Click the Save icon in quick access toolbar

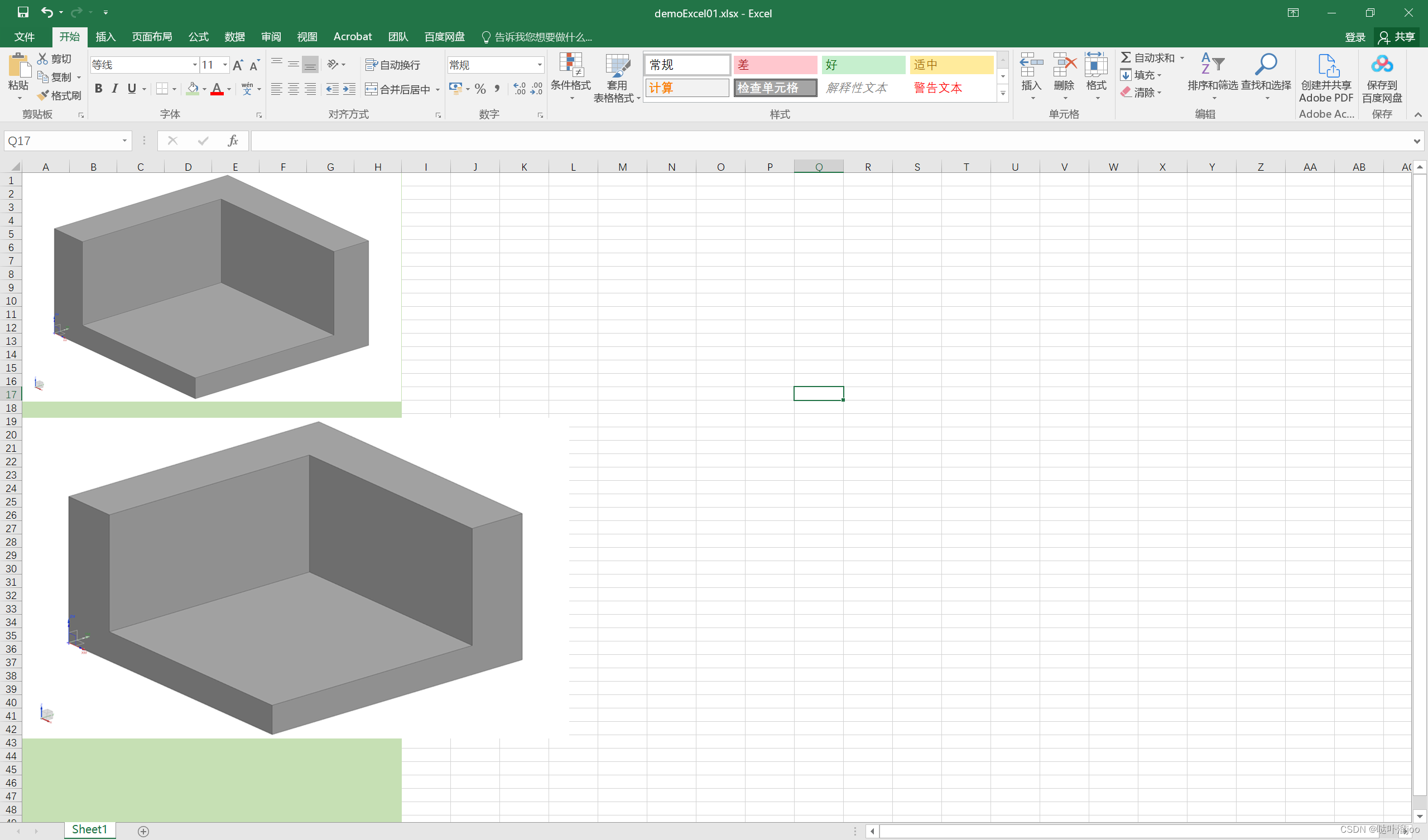pyautogui.click(x=23, y=12)
